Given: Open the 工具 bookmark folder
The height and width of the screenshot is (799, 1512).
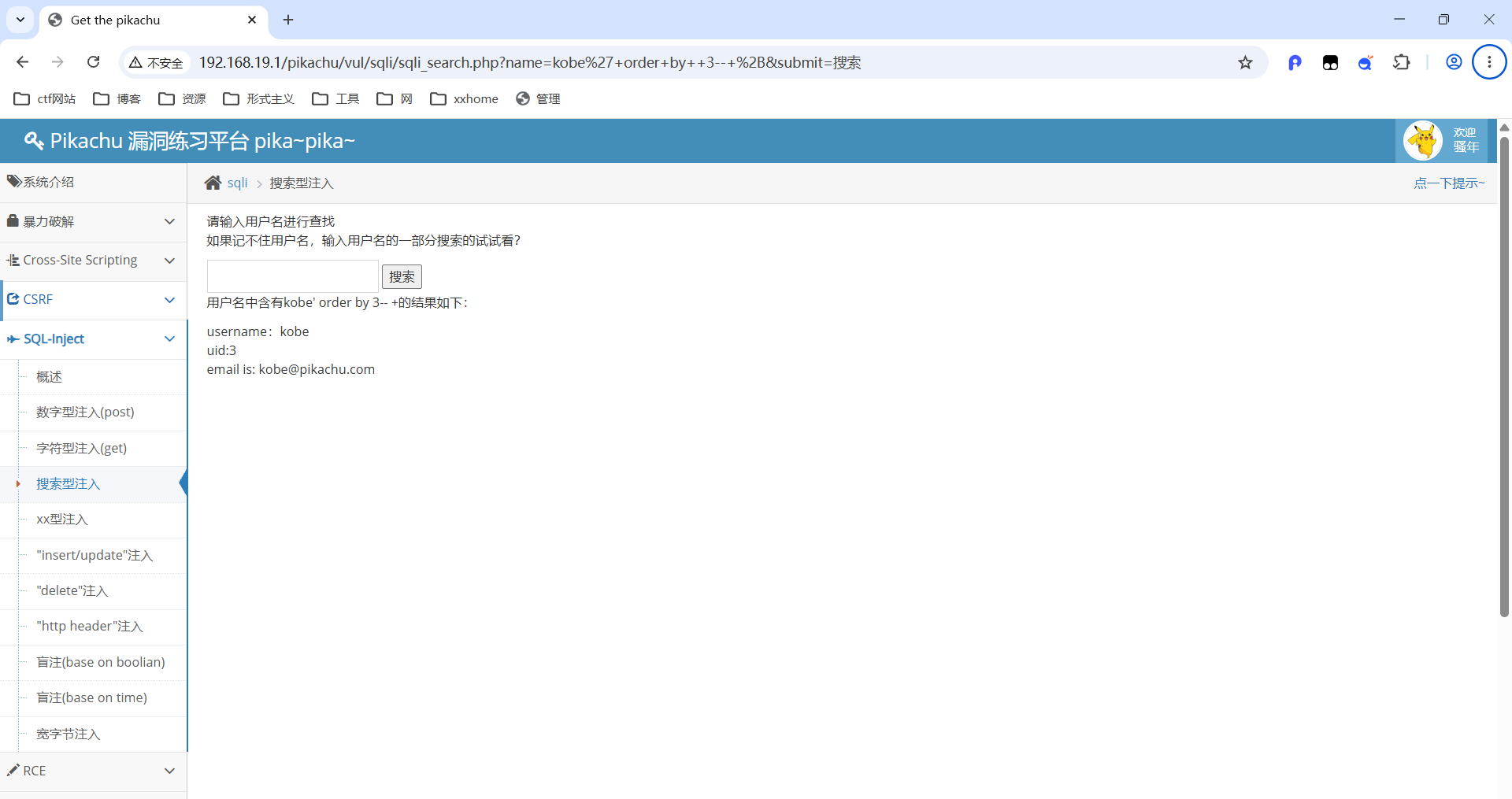Looking at the screenshot, I should click(335, 98).
